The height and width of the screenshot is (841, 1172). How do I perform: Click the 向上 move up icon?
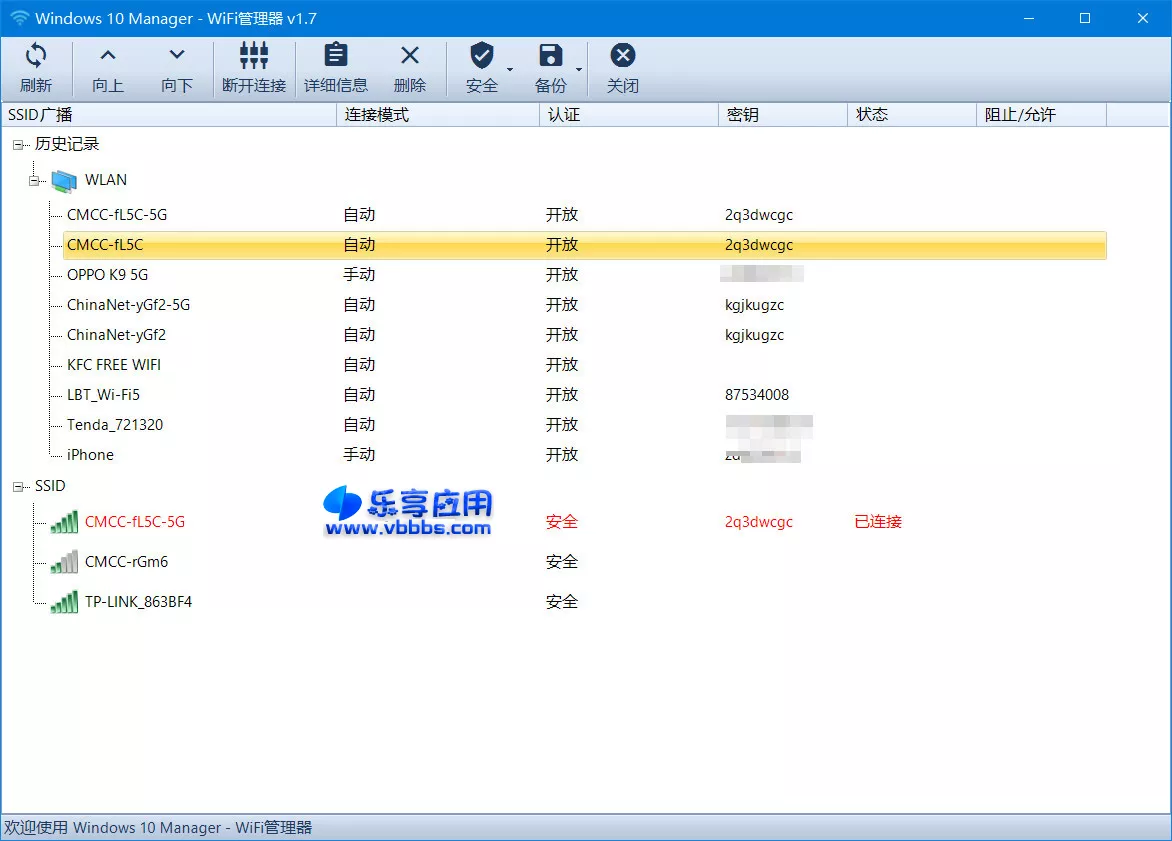(107, 57)
